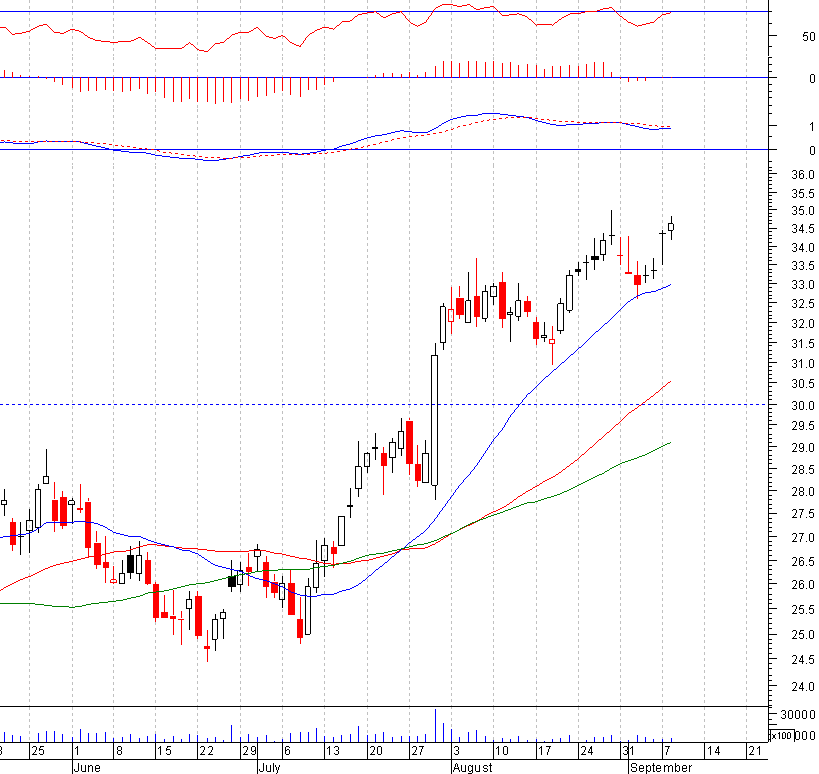Select the June 1 date label
The height and width of the screenshot is (774, 819).
pos(77,751)
